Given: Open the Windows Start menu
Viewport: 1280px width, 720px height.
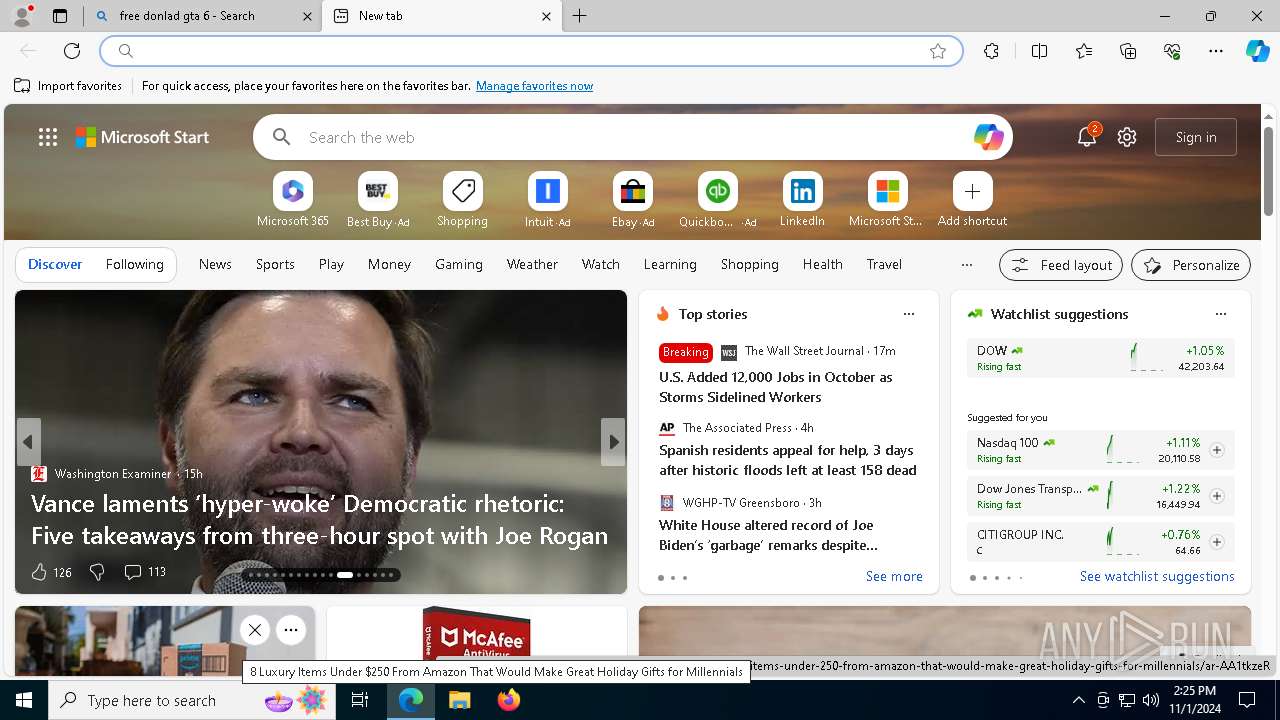Looking at the screenshot, I should click(24, 700).
